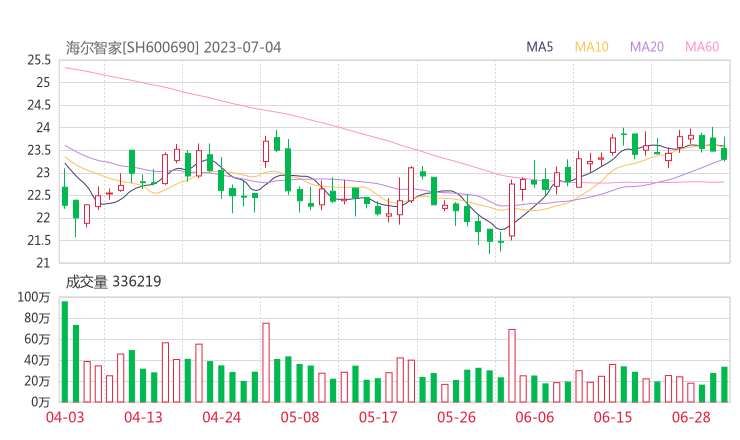Select the 04-13 date label

pos(143,417)
